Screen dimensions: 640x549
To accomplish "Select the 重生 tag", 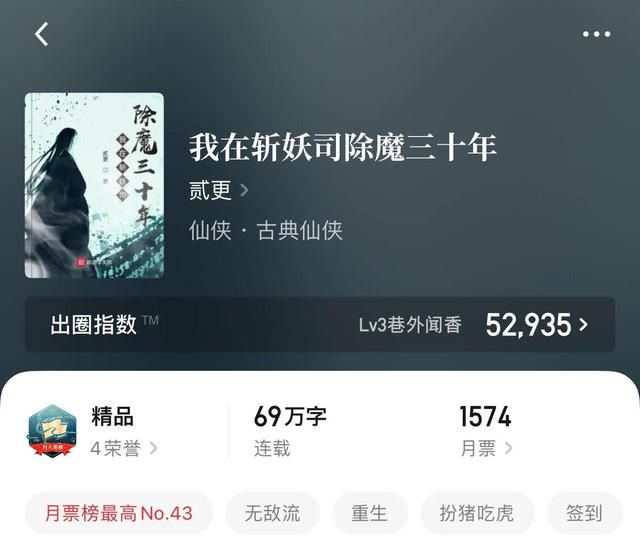I will (369, 513).
